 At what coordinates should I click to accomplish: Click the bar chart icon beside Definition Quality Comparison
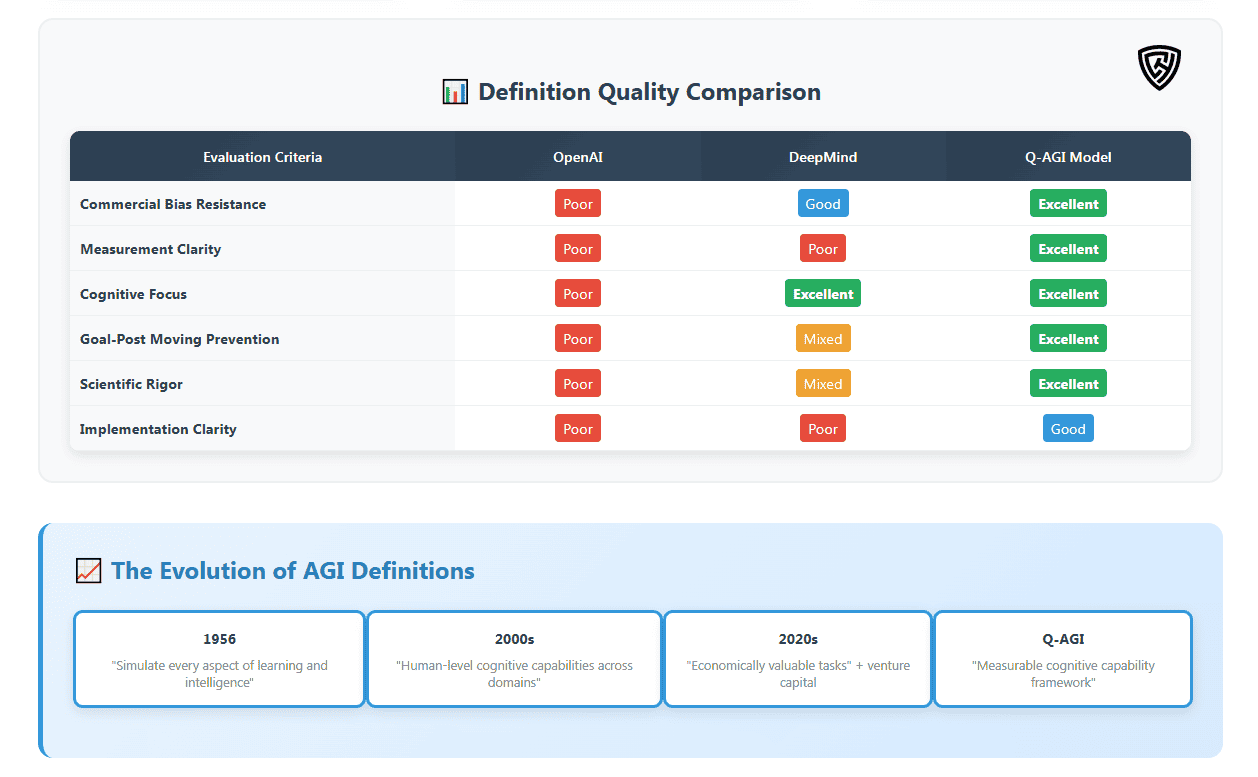click(455, 91)
